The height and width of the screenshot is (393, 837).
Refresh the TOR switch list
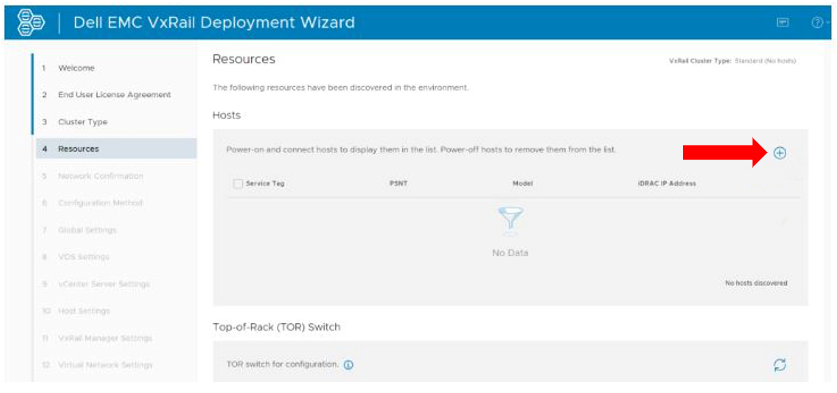(x=780, y=365)
